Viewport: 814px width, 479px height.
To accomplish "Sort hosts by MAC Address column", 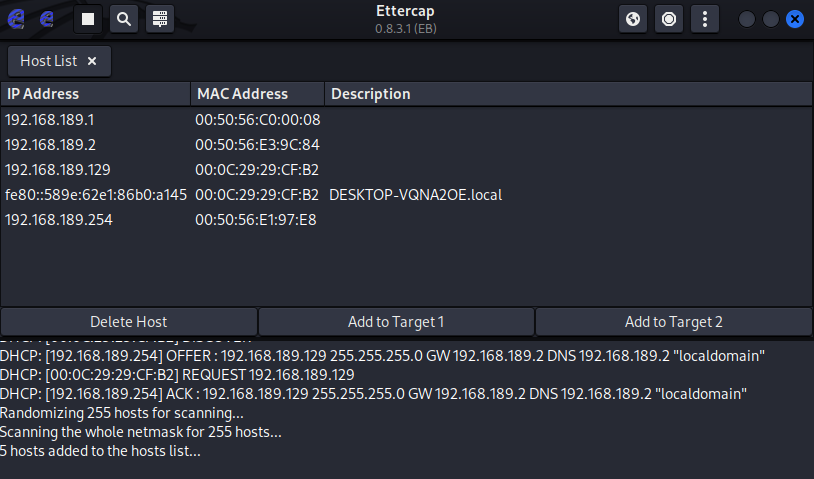I will pos(257,94).
